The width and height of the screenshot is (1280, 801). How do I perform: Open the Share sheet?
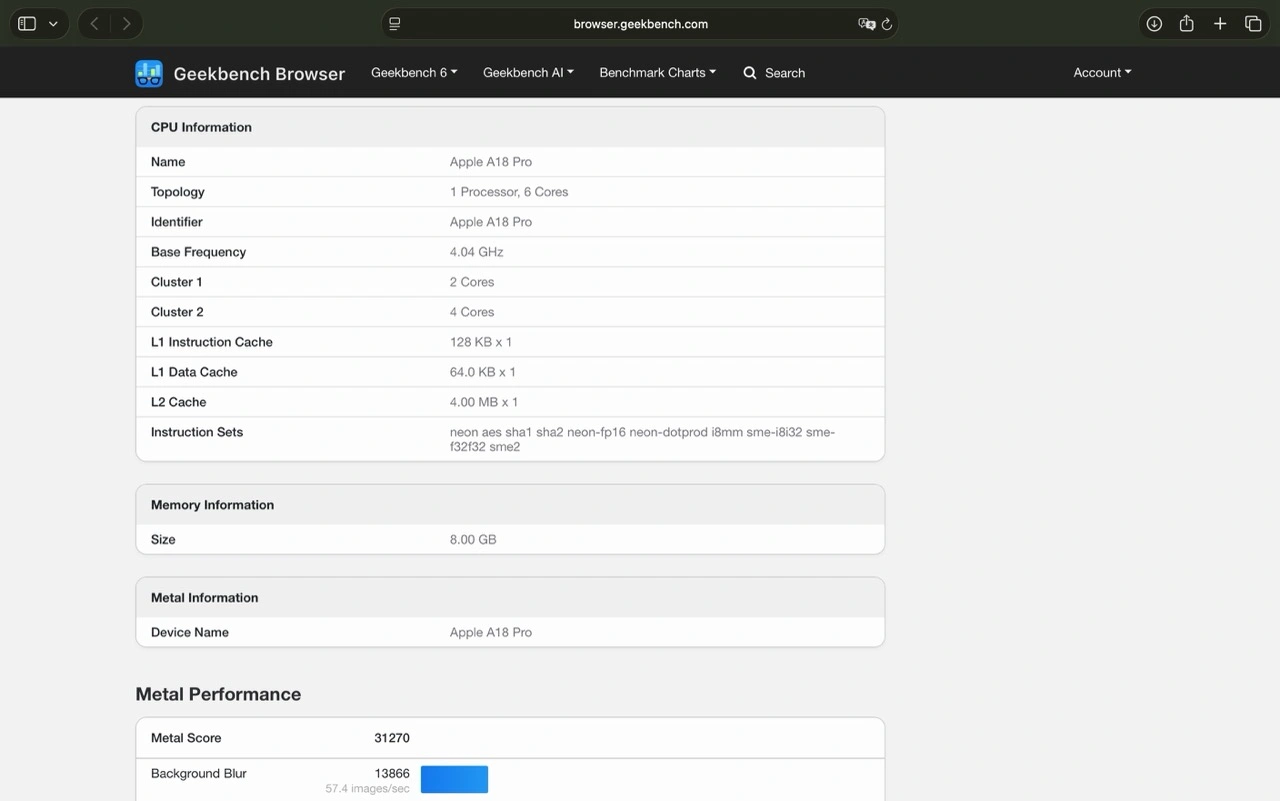1187,24
